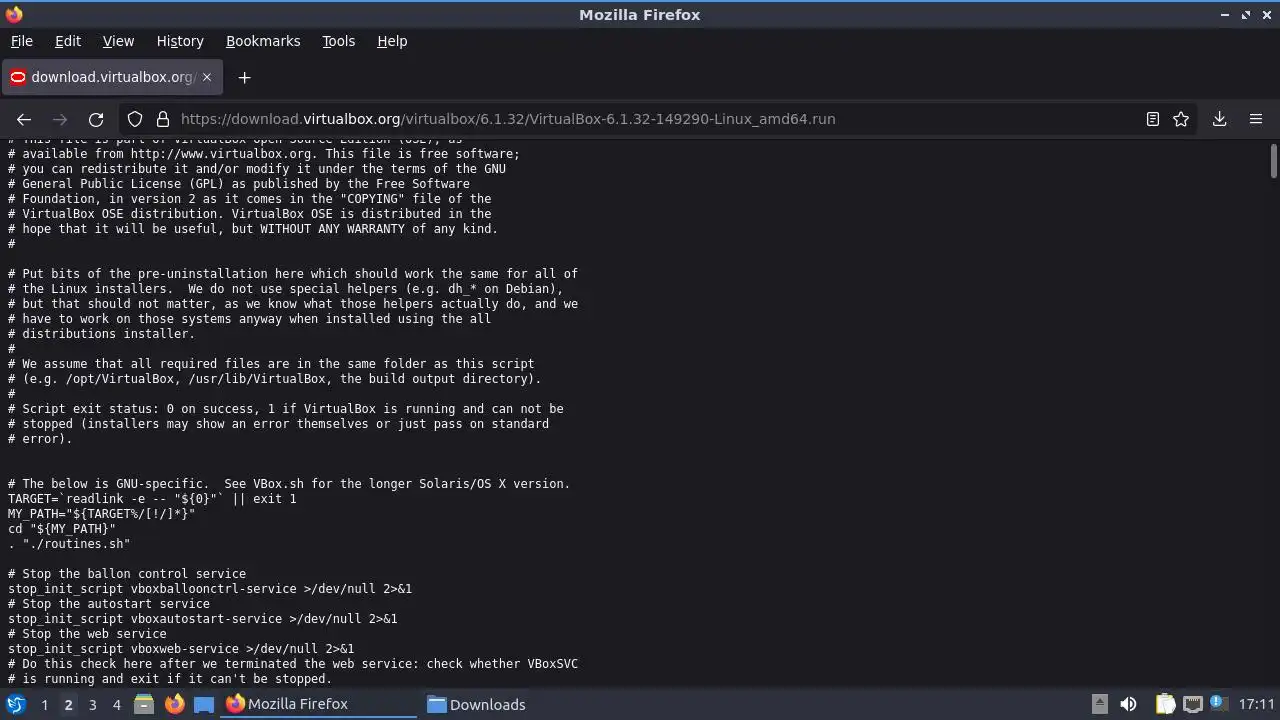The image size is (1280, 720).
Task: Open the Bookmarks menu
Action: point(263,41)
